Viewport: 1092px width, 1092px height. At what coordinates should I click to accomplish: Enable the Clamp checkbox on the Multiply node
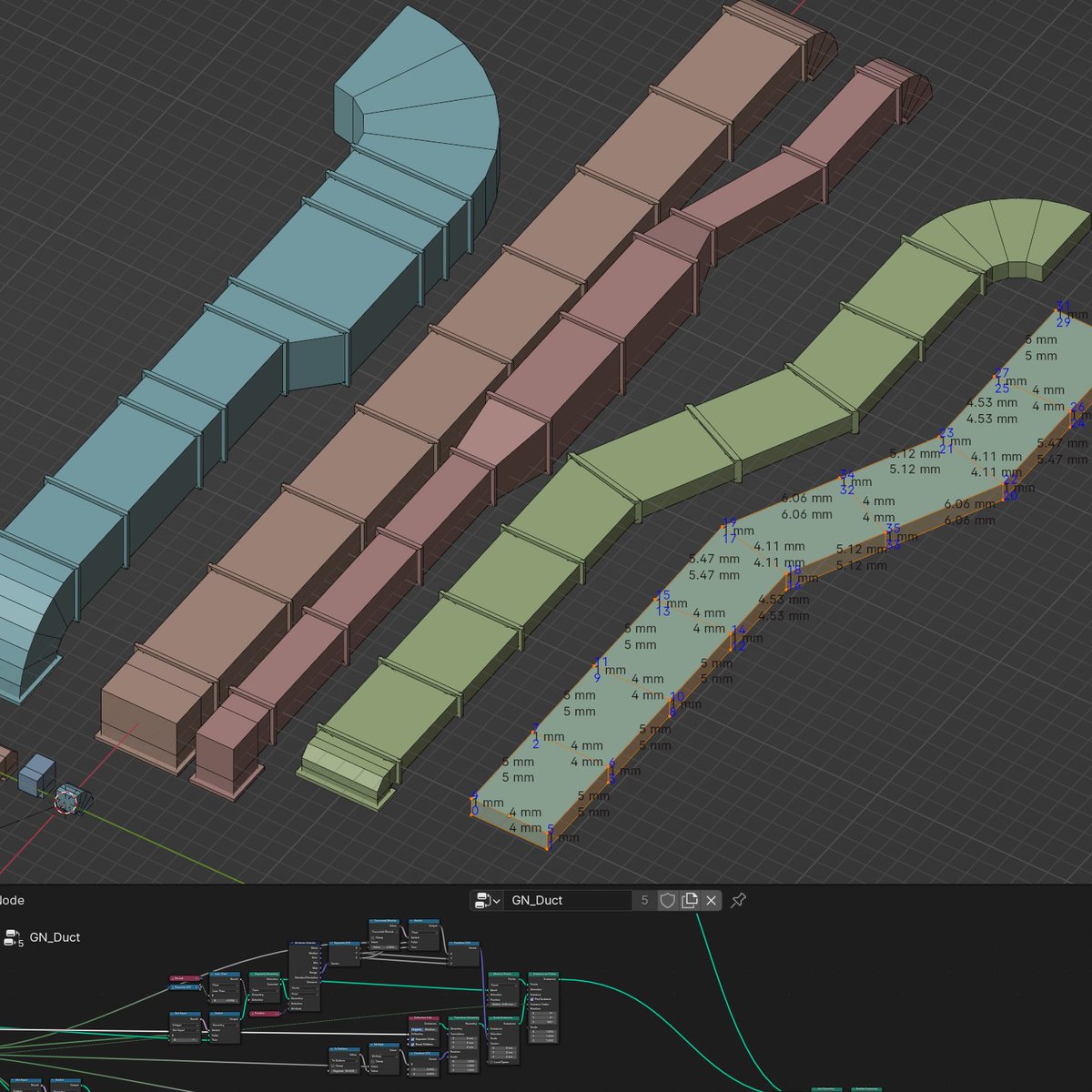[x=372, y=1062]
